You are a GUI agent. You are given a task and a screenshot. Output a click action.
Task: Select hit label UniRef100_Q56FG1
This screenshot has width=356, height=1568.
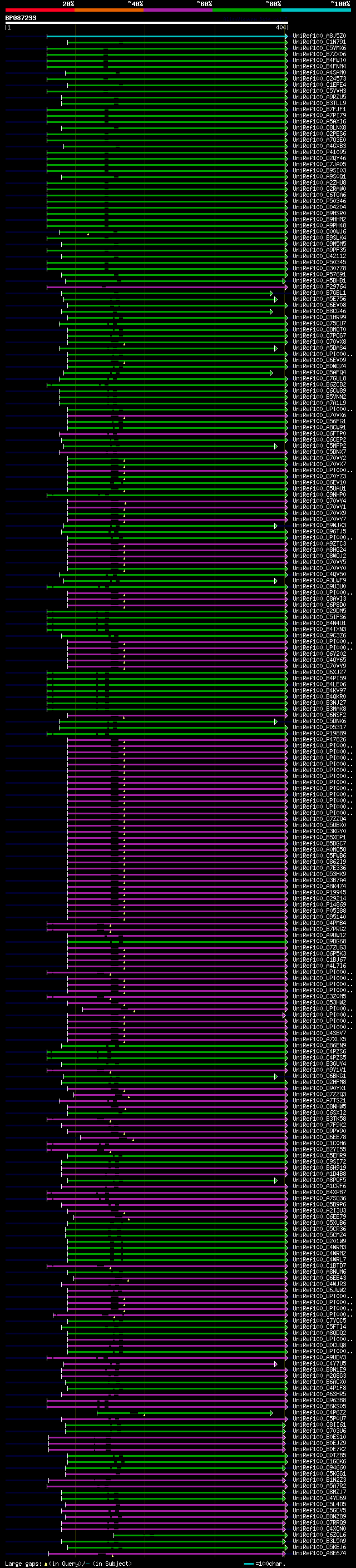tap(319, 421)
